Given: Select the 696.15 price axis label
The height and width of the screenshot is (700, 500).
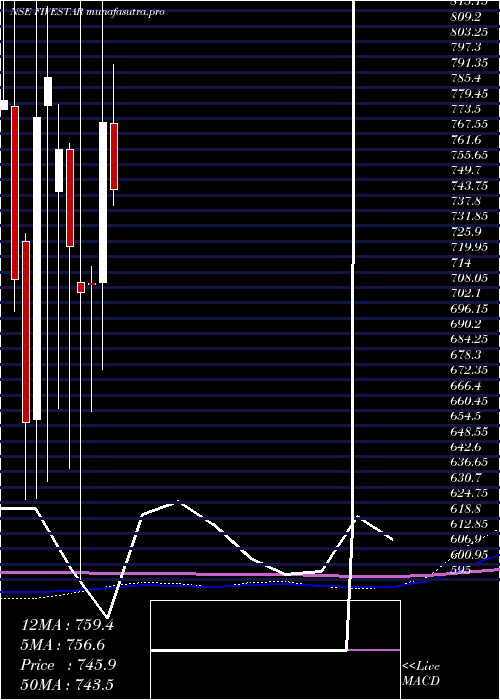Looking at the screenshot, I should (468, 309).
